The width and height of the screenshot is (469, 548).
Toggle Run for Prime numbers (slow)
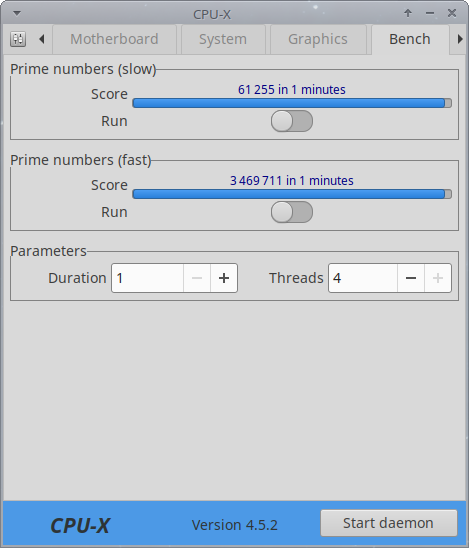click(292, 121)
